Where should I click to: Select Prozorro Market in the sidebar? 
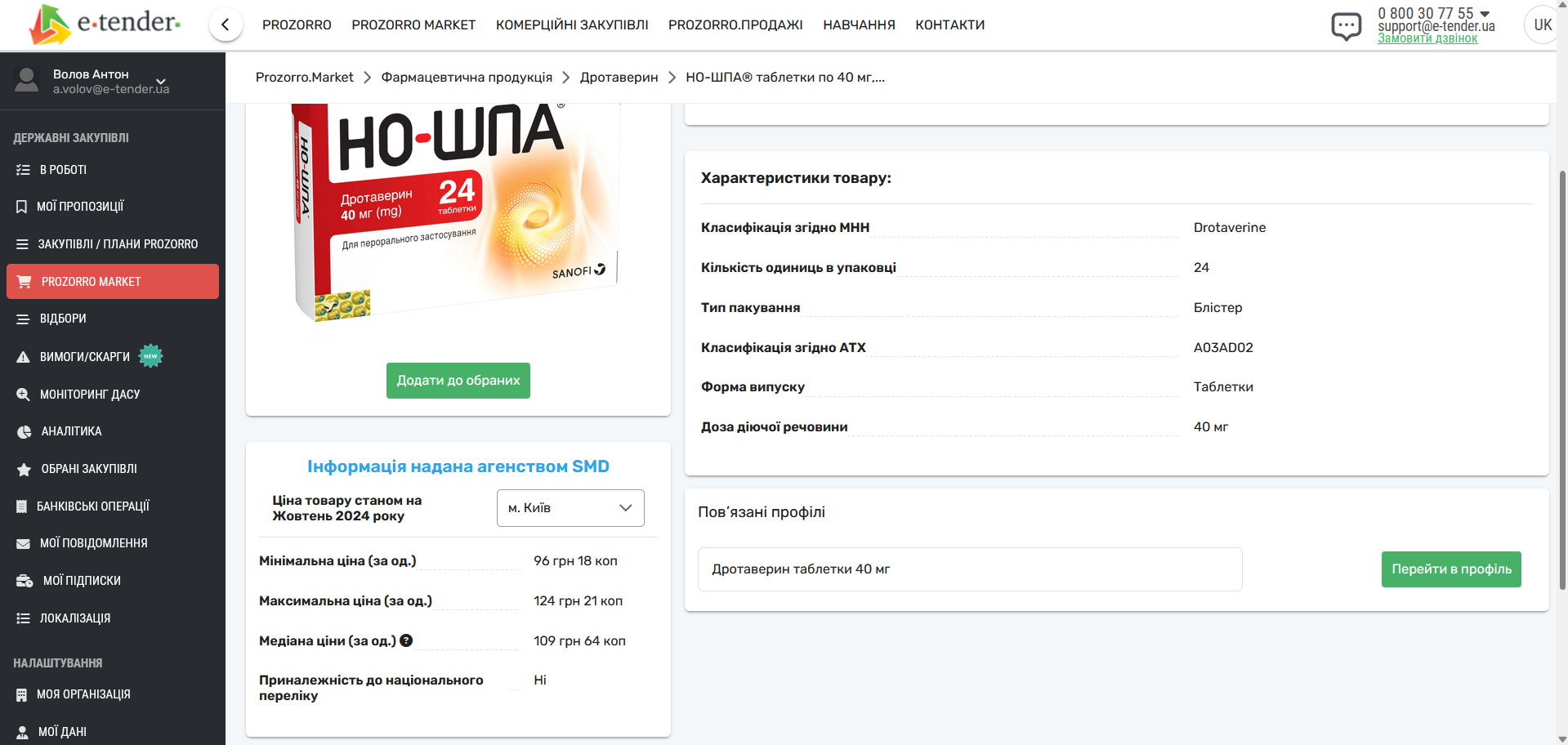point(113,282)
